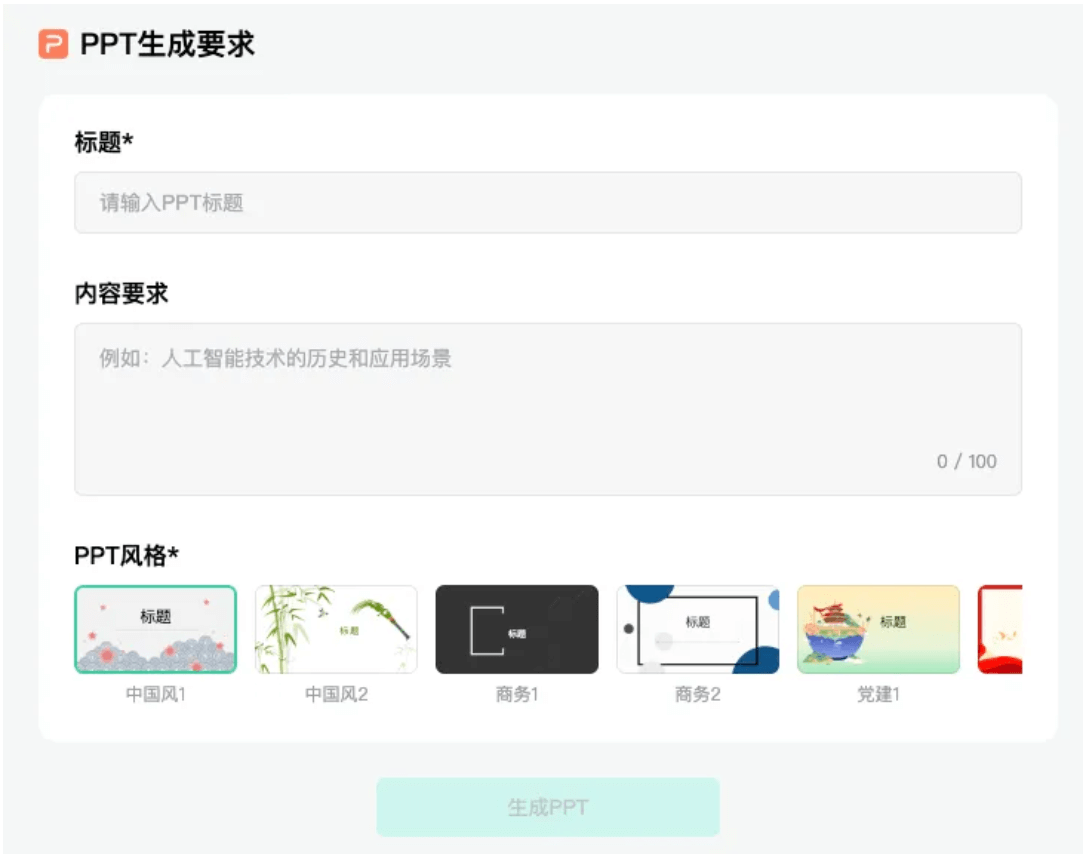The width and height of the screenshot is (1083, 854).
Task: Click the 党建1 label text
Action: (879, 694)
